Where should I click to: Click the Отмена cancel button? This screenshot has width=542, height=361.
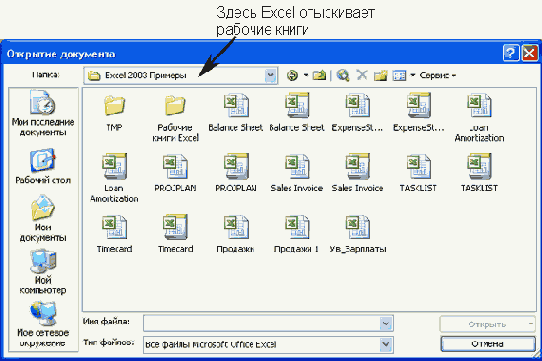pos(488,344)
